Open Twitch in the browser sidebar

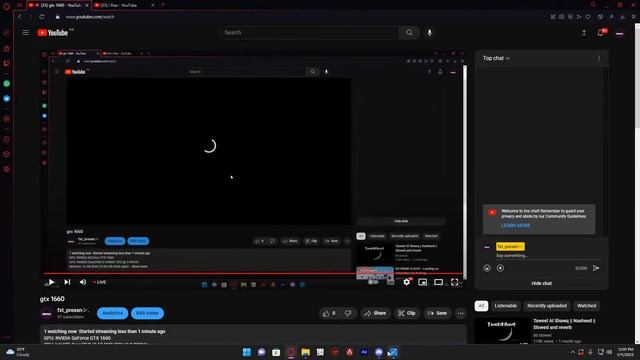(x=7, y=63)
